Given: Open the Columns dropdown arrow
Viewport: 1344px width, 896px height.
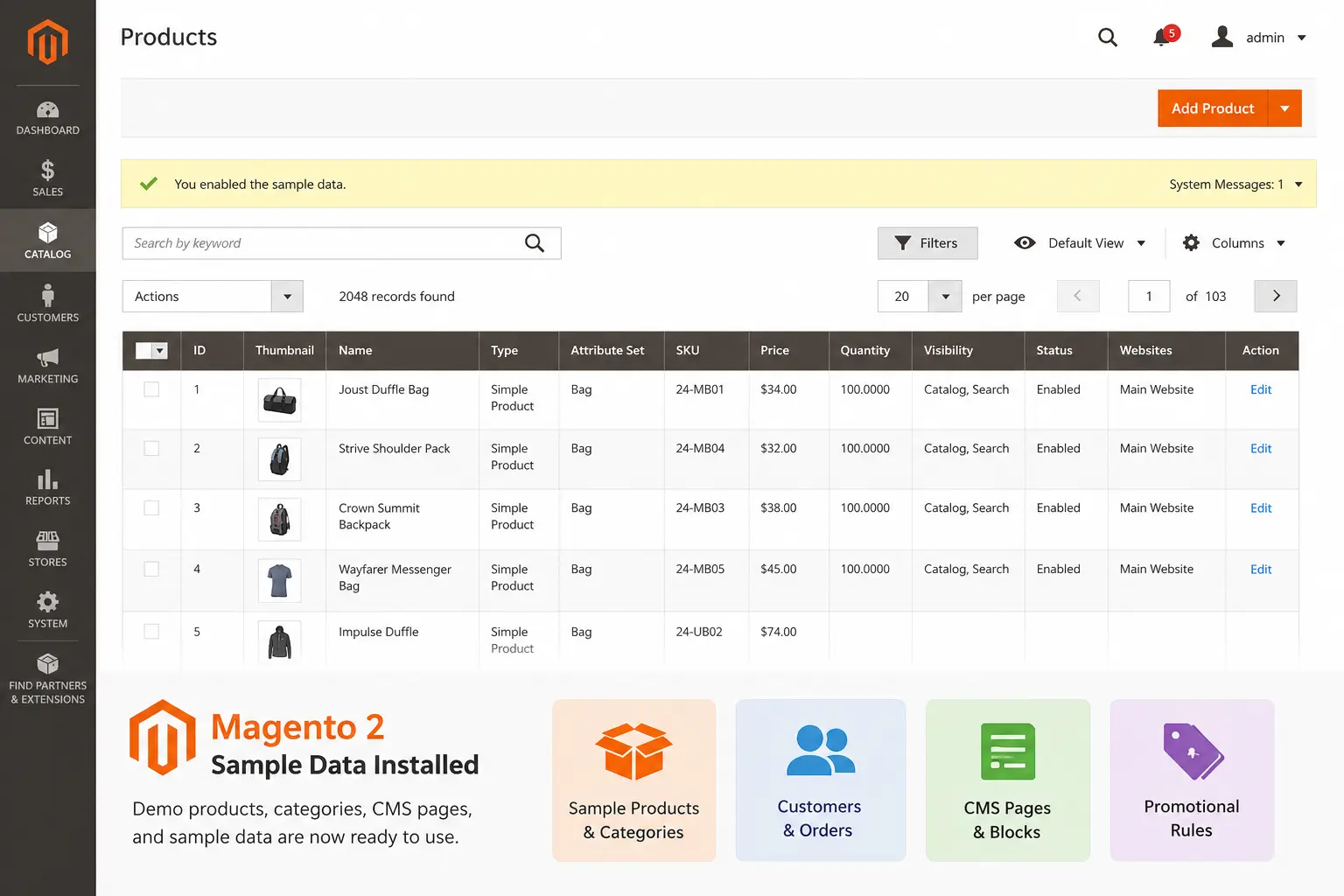Looking at the screenshot, I should click(1281, 243).
